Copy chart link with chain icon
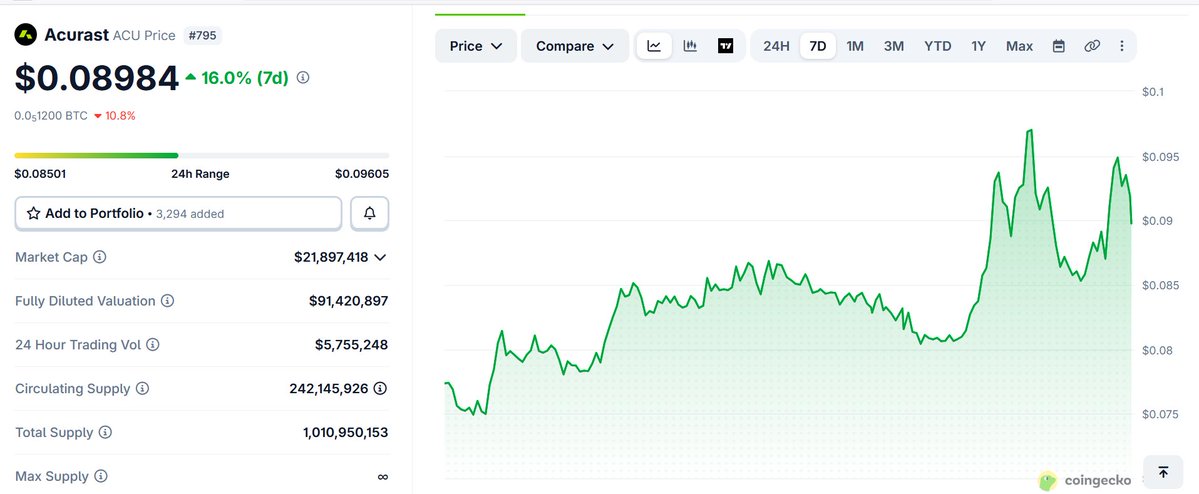Image resolution: width=1199 pixels, height=494 pixels. 1092,46
